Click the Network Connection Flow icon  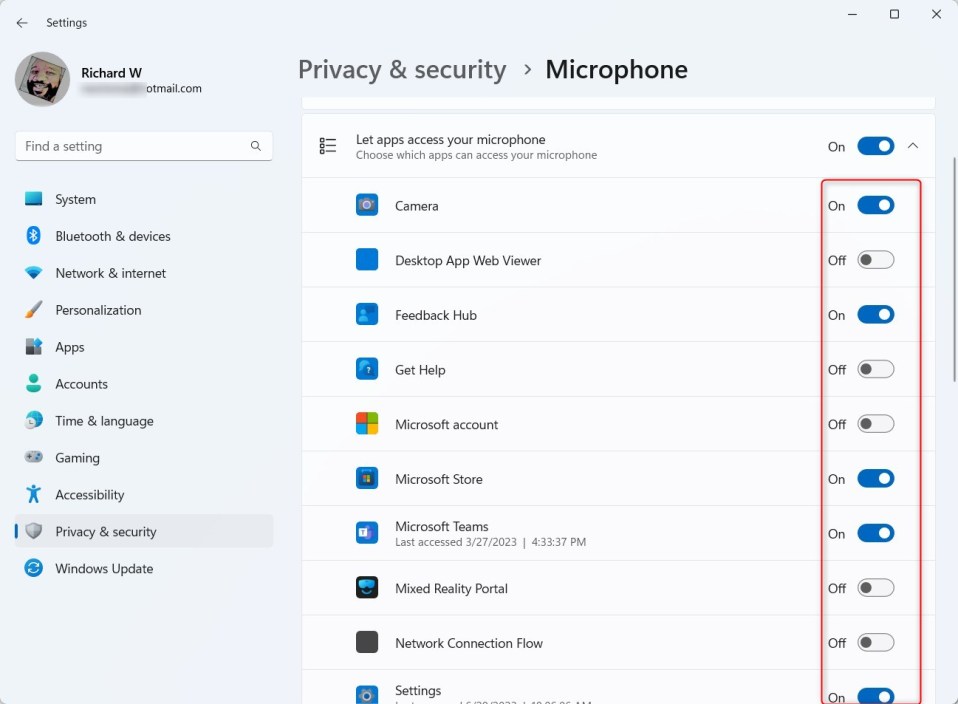pos(367,642)
